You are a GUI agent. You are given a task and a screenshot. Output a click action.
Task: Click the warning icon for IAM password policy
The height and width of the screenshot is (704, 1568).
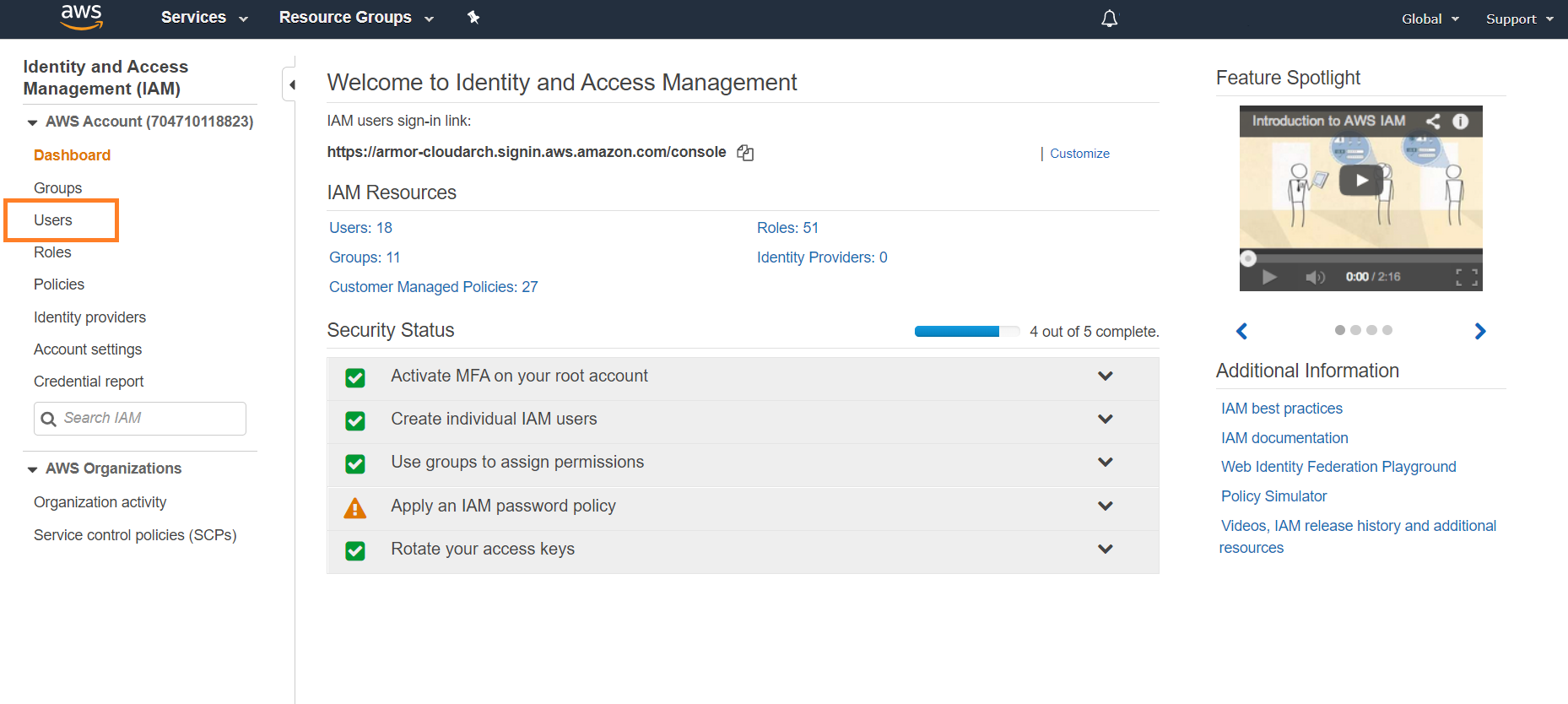click(355, 507)
